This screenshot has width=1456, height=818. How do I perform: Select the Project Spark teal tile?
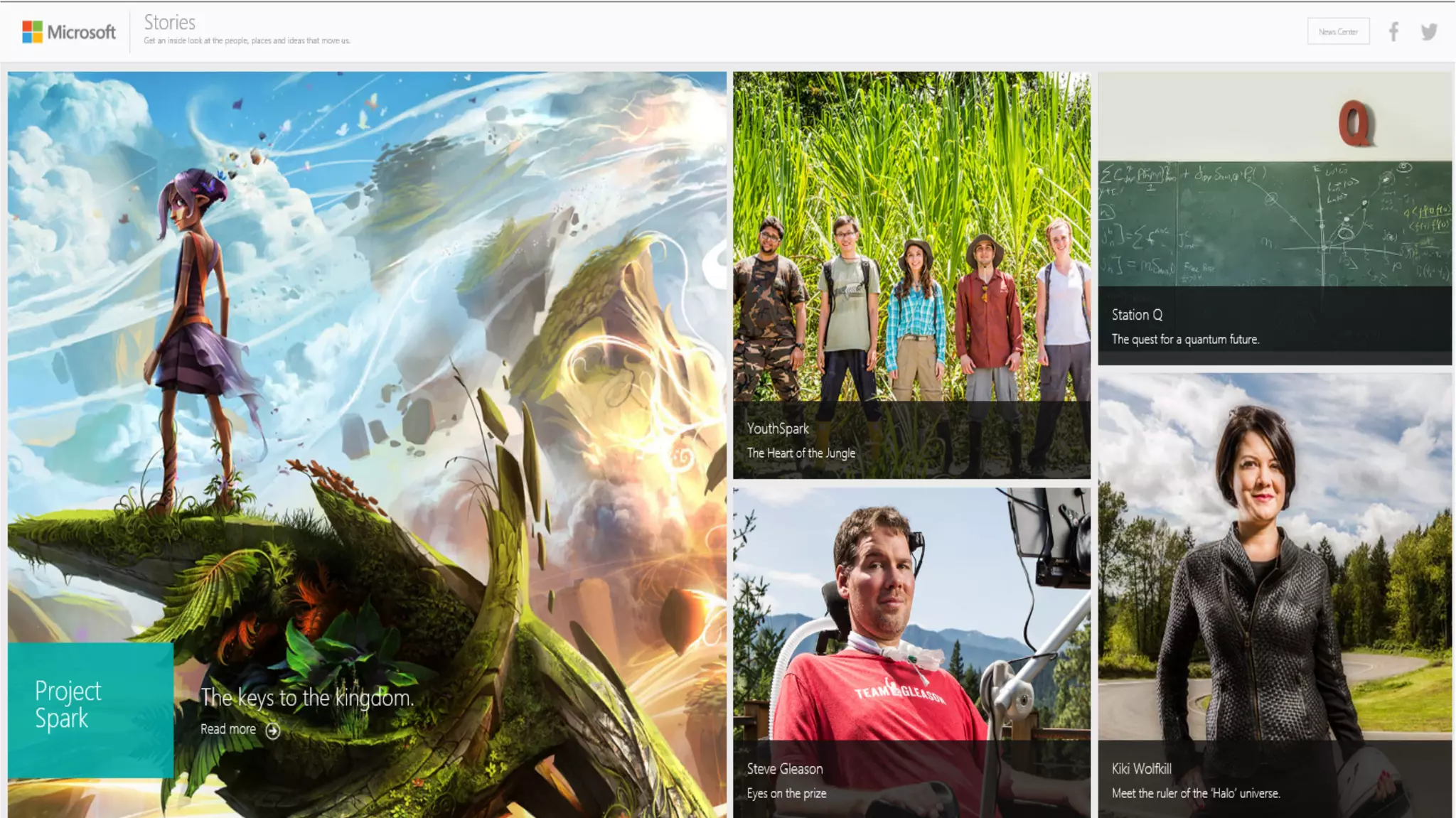coord(90,709)
